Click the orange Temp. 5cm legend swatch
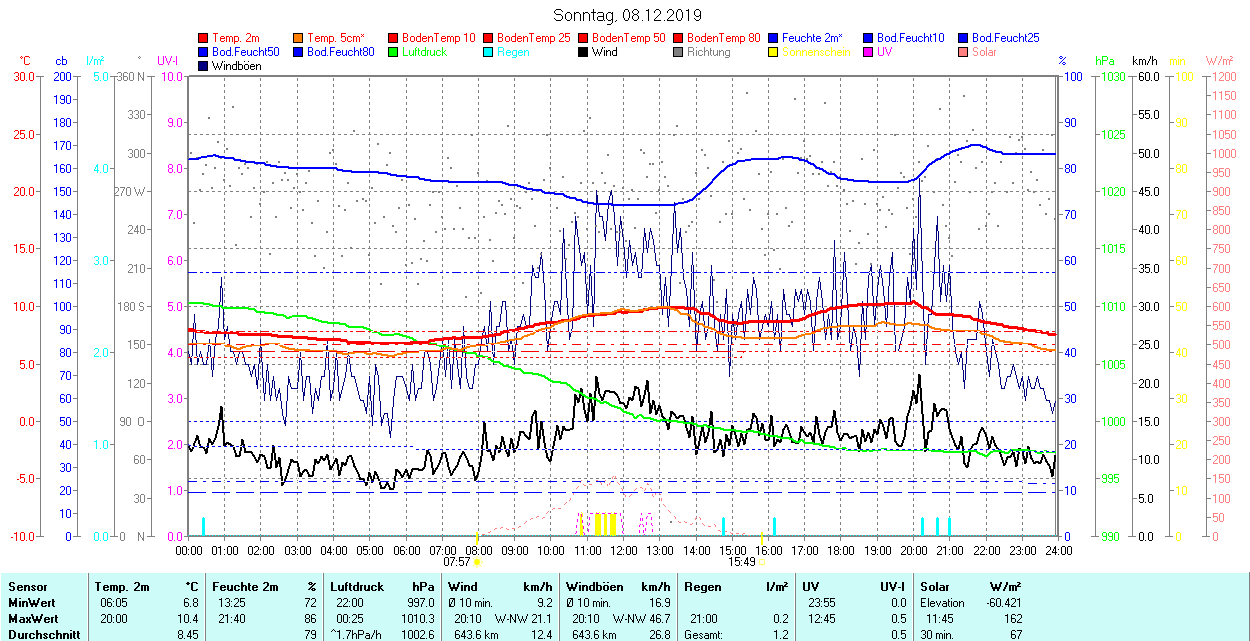Image resolution: width=1250 pixels, height=641 pixels. point(298,38)
